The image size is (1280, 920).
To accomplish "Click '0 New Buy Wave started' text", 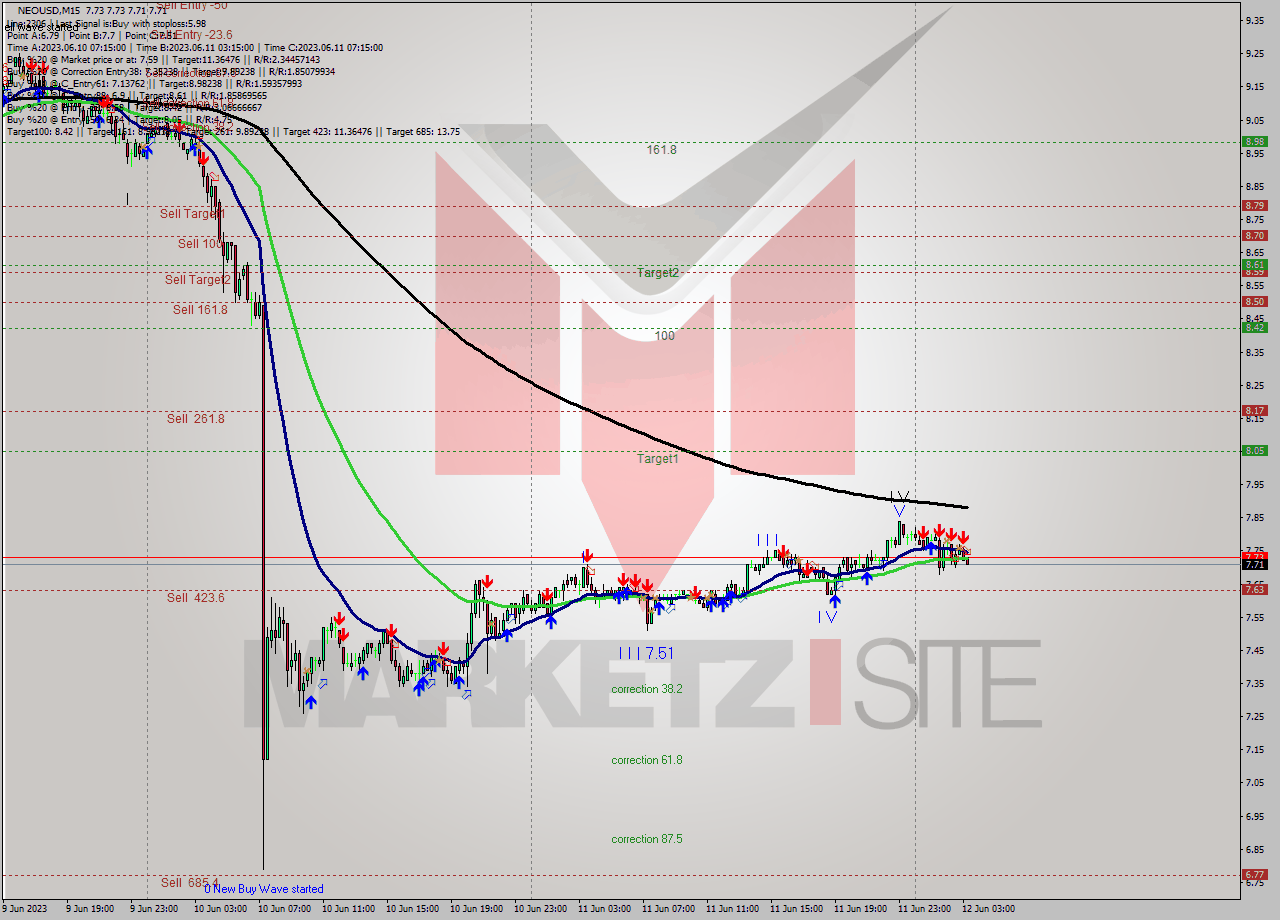I will (264, 889).
